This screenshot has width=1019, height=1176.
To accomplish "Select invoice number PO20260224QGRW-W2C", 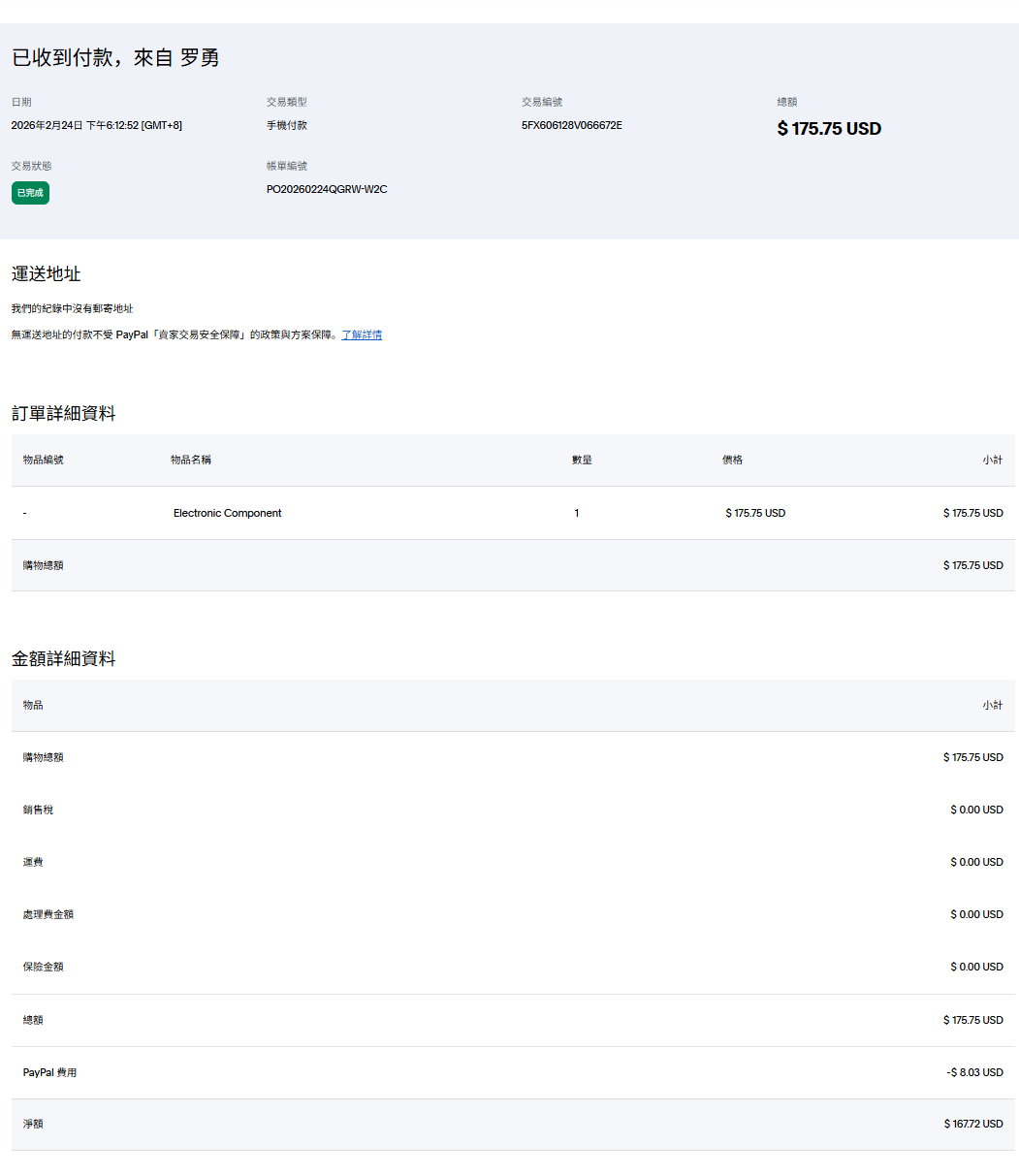I will 327,189.
